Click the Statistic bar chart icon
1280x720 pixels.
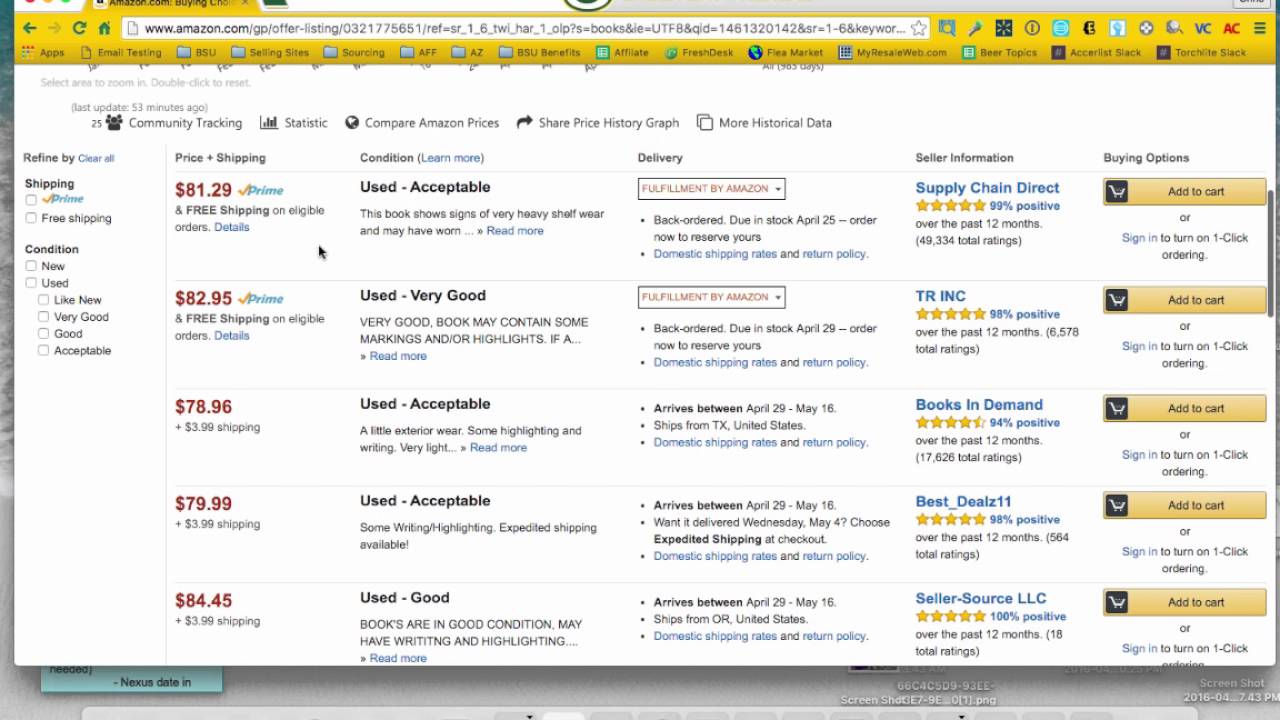click(x=268, y=122)
